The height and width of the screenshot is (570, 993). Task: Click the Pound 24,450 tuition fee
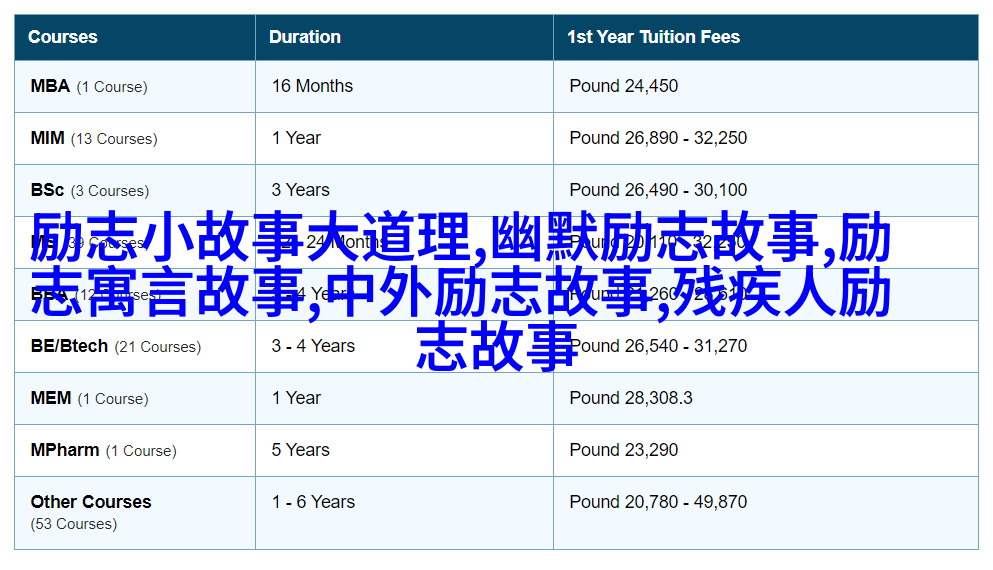point(623,86)
